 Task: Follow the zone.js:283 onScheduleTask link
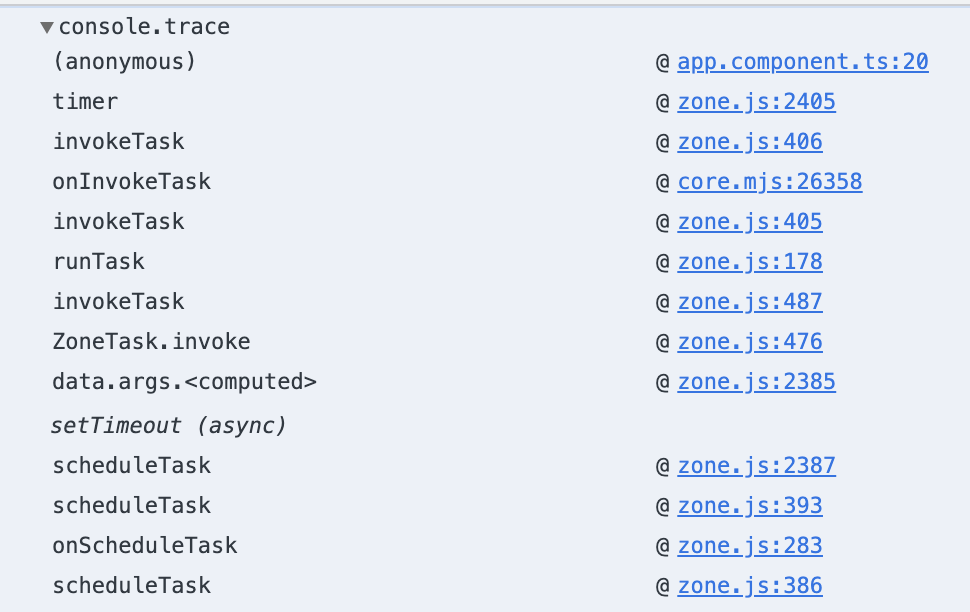click(x=750, y=546)
